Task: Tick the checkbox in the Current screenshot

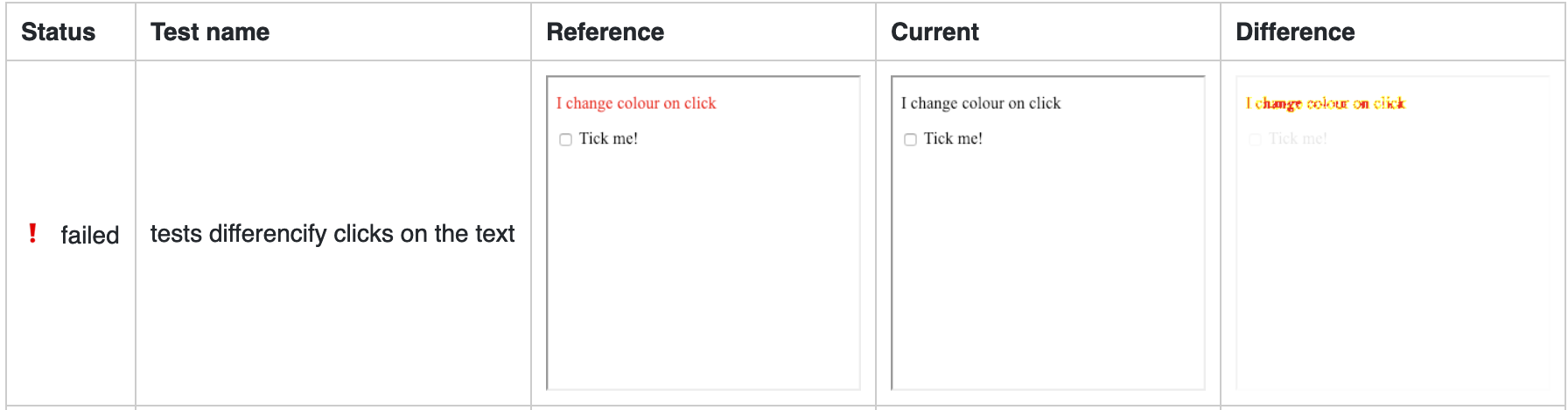Action: [910, 139]
